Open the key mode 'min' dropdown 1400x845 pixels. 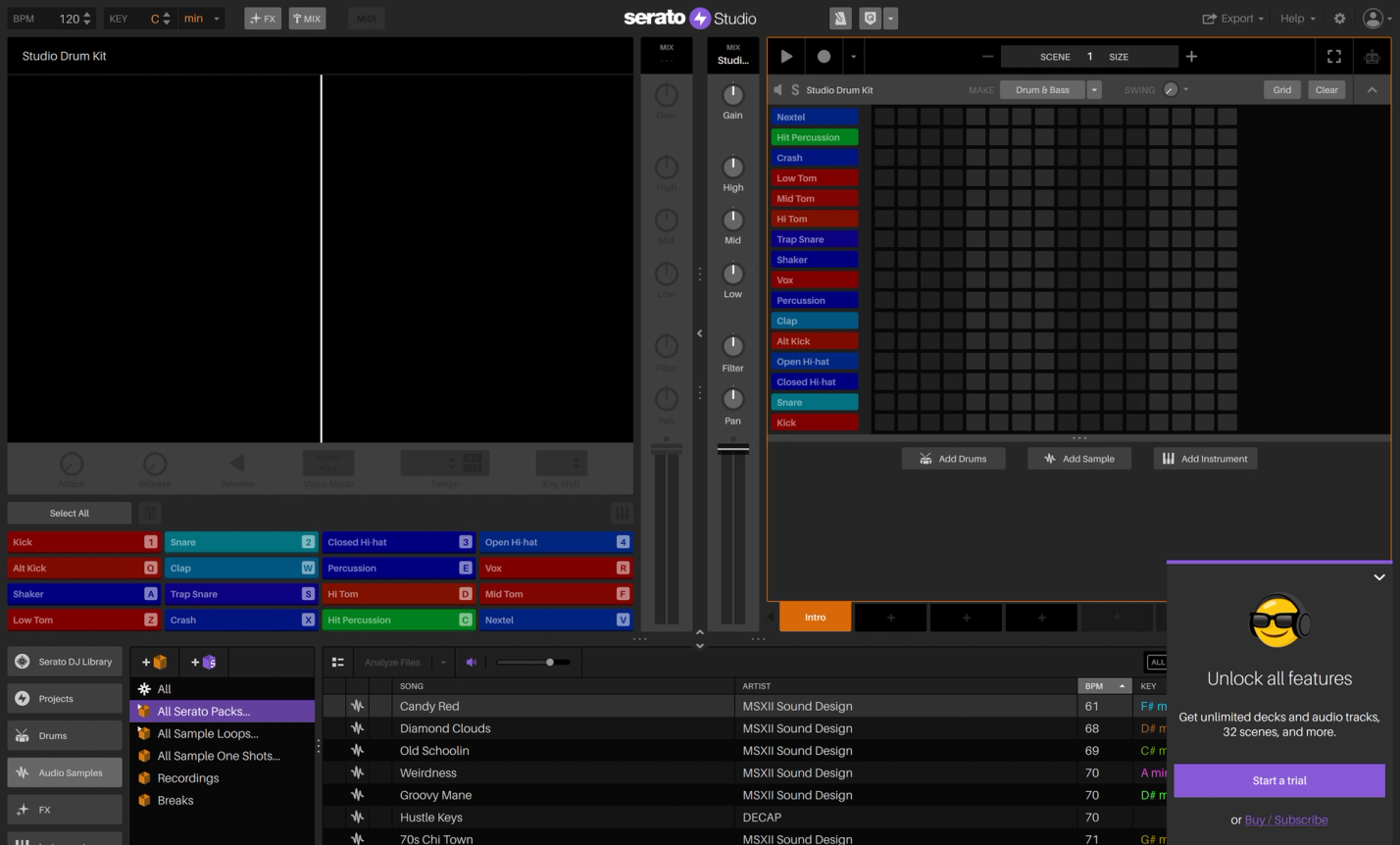pos(202,18)
